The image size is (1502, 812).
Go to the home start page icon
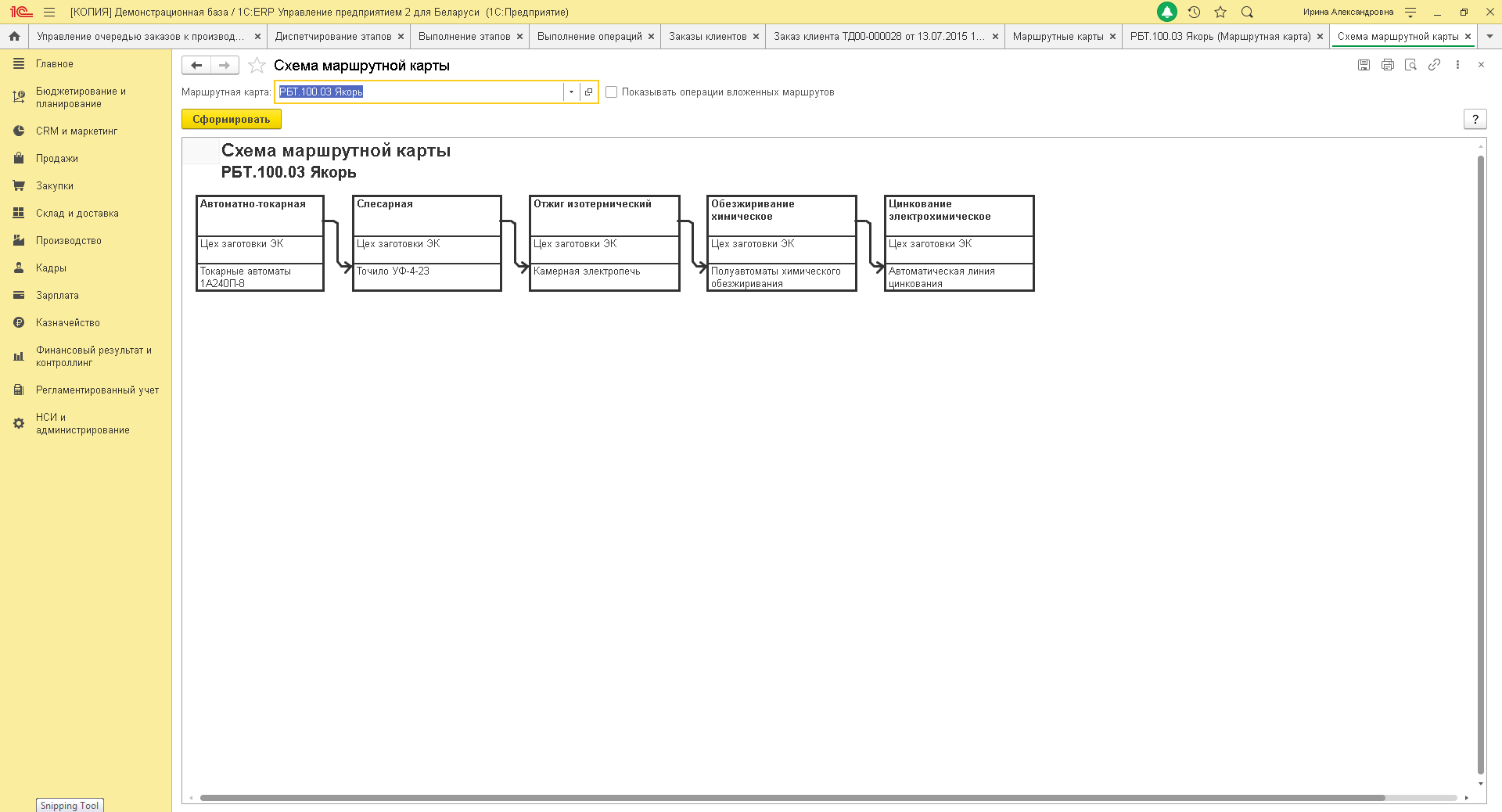pyautogui.click(x=14, y=36)
